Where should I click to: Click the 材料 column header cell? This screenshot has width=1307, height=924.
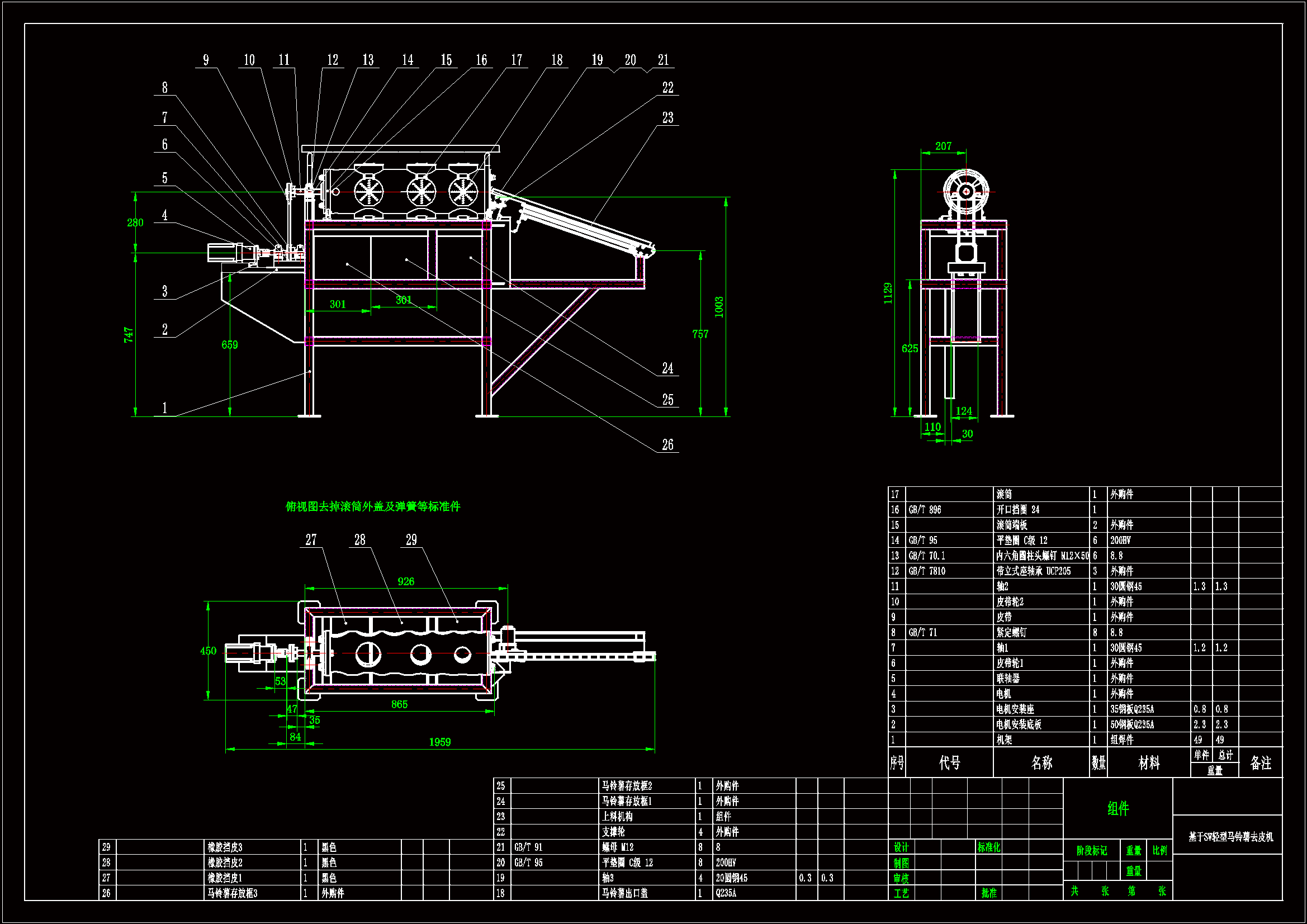click(1148, 763)
